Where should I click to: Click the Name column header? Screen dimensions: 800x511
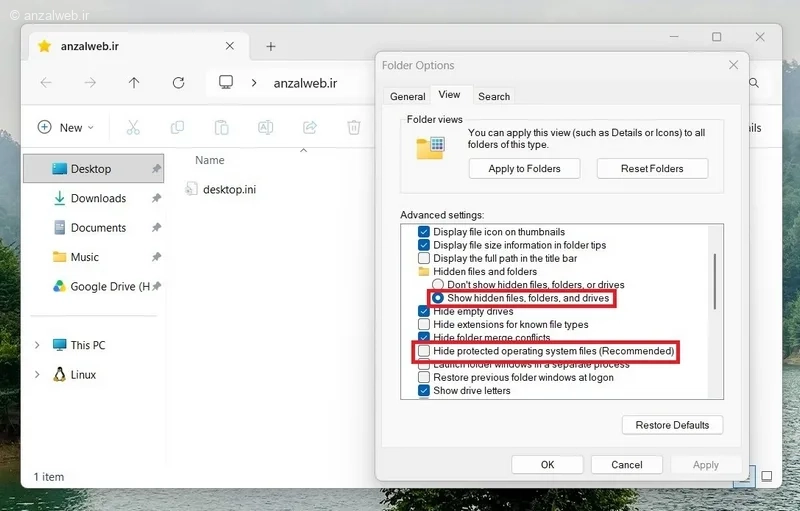pyautogui.click(x=210, y=160)
